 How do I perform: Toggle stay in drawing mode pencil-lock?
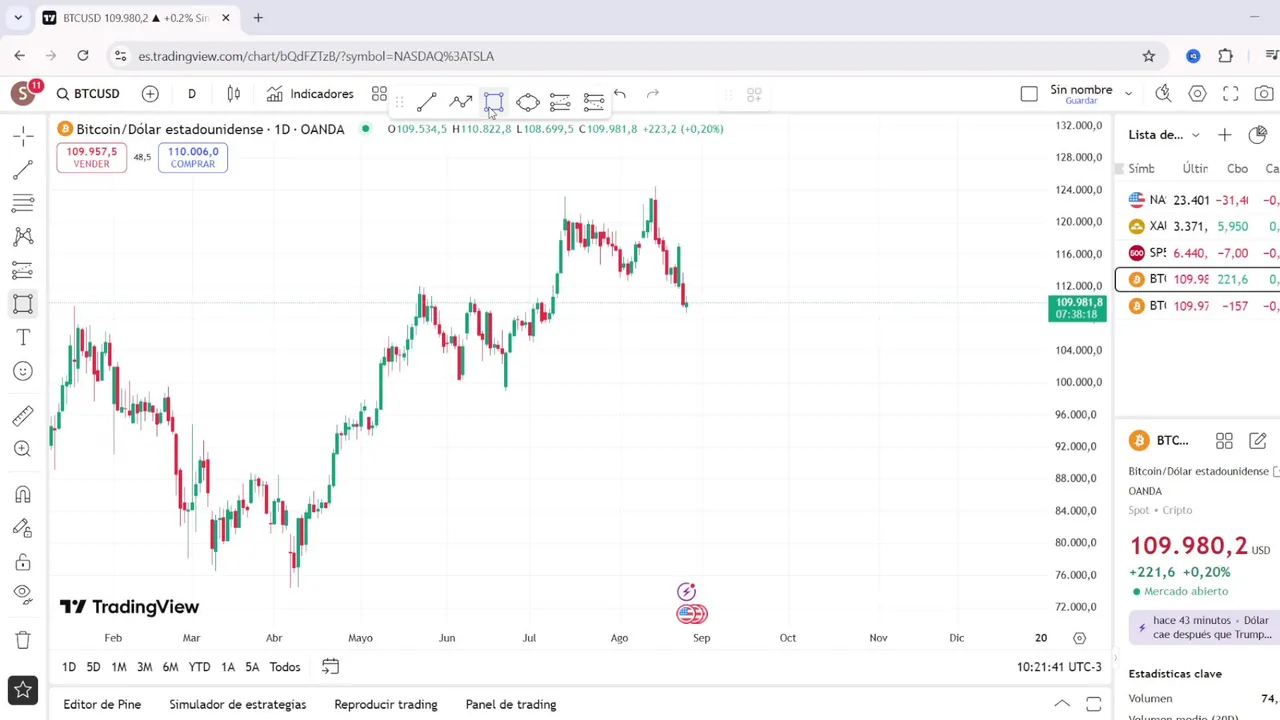(23, 528)
